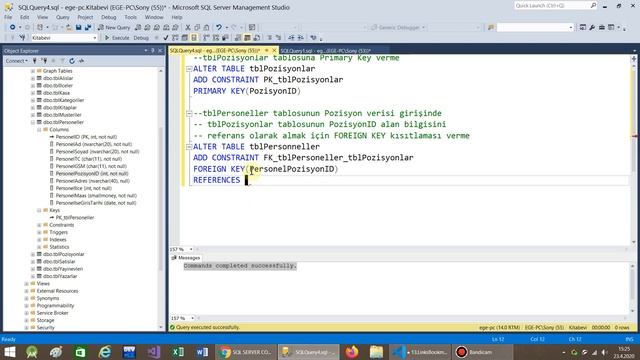The height and width of the screenshot is (360, 640).
Task: Click the Copy icon in toolbar
Action: click(x=197, y=27)
